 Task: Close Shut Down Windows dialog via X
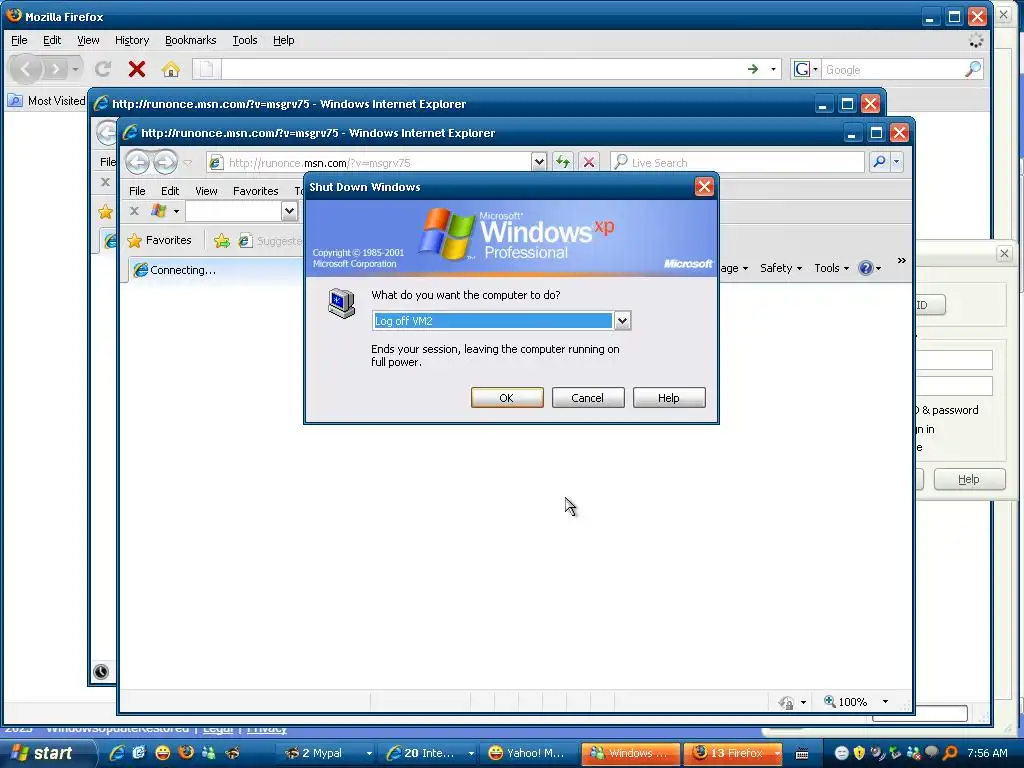[x=704, y=187]
